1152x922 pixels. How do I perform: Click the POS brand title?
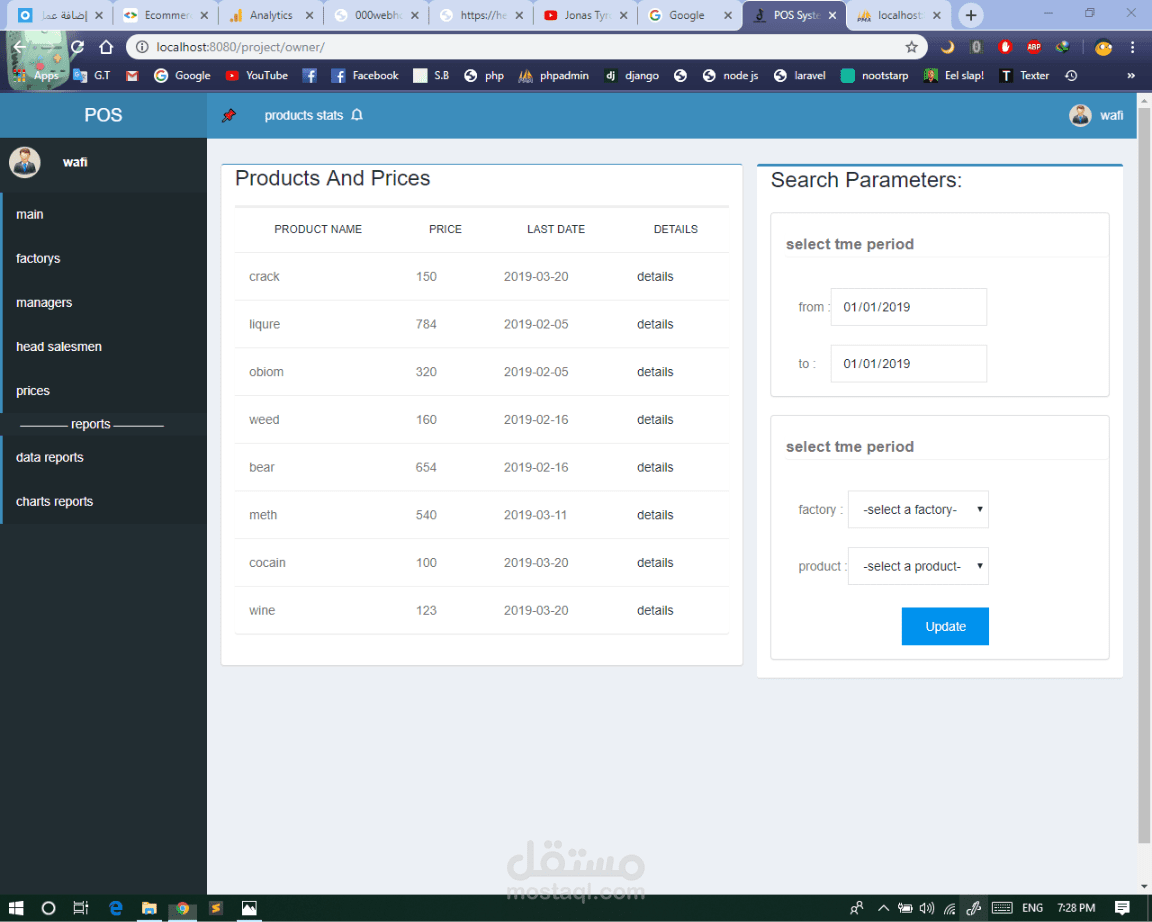click(x=103, y=115)
